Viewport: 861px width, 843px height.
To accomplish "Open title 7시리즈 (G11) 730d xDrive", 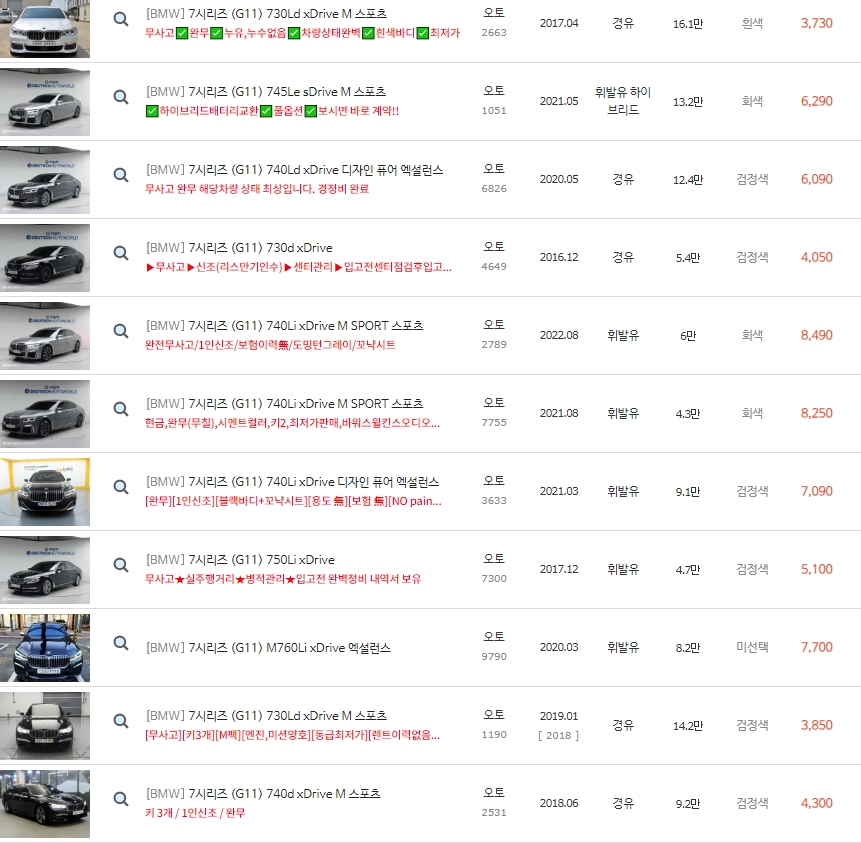I will coord(239,248).
